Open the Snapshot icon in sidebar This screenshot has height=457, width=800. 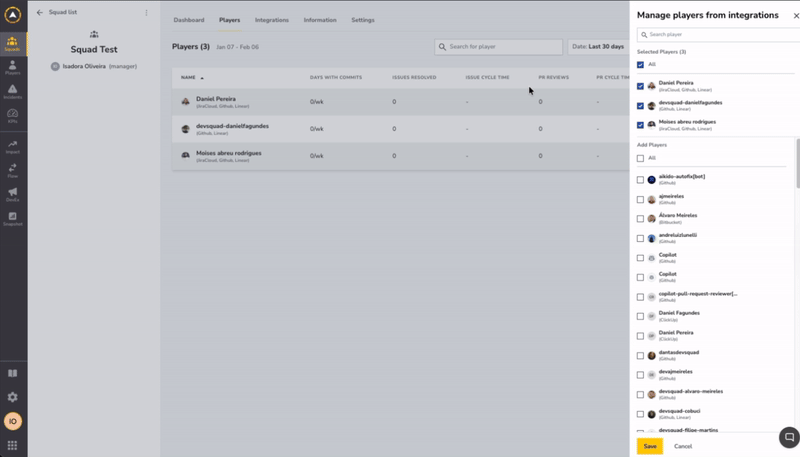coord(12,219)
